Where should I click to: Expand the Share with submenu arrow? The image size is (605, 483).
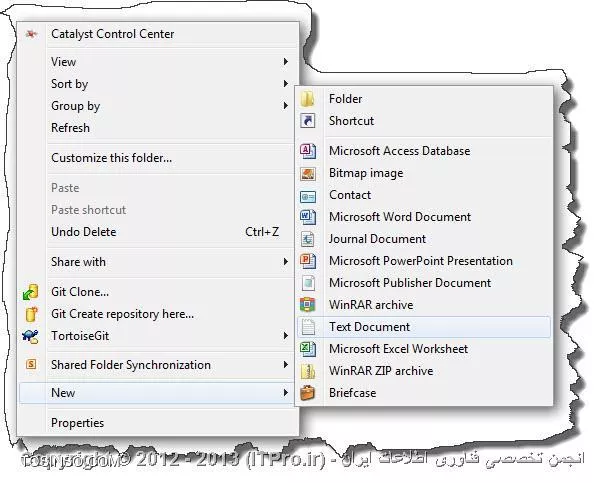coord(286,262)
